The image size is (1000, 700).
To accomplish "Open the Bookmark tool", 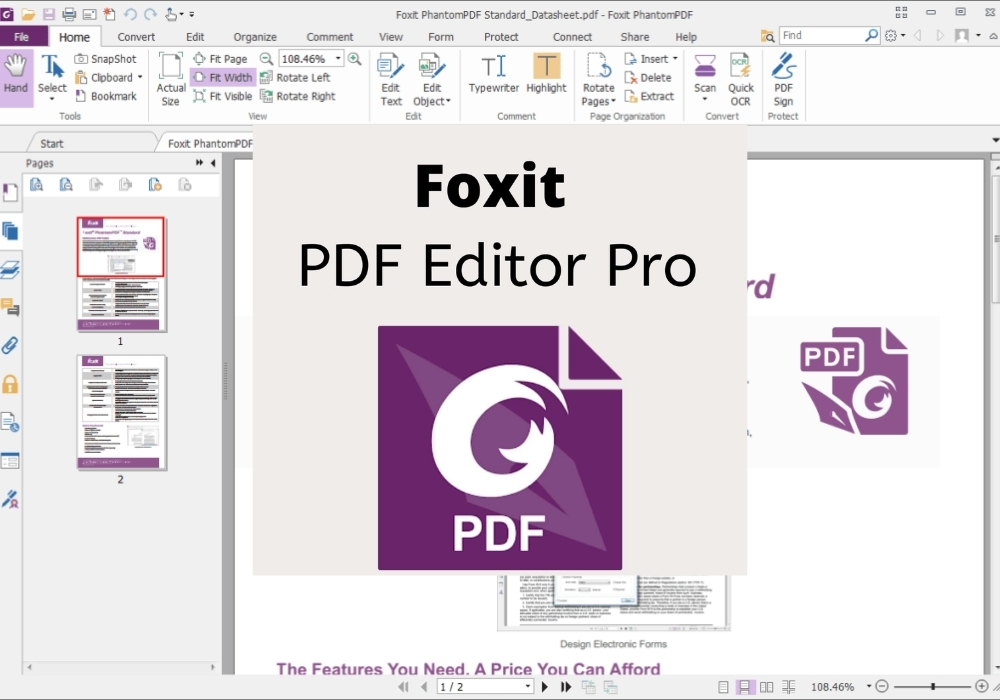I will [106, 96].
